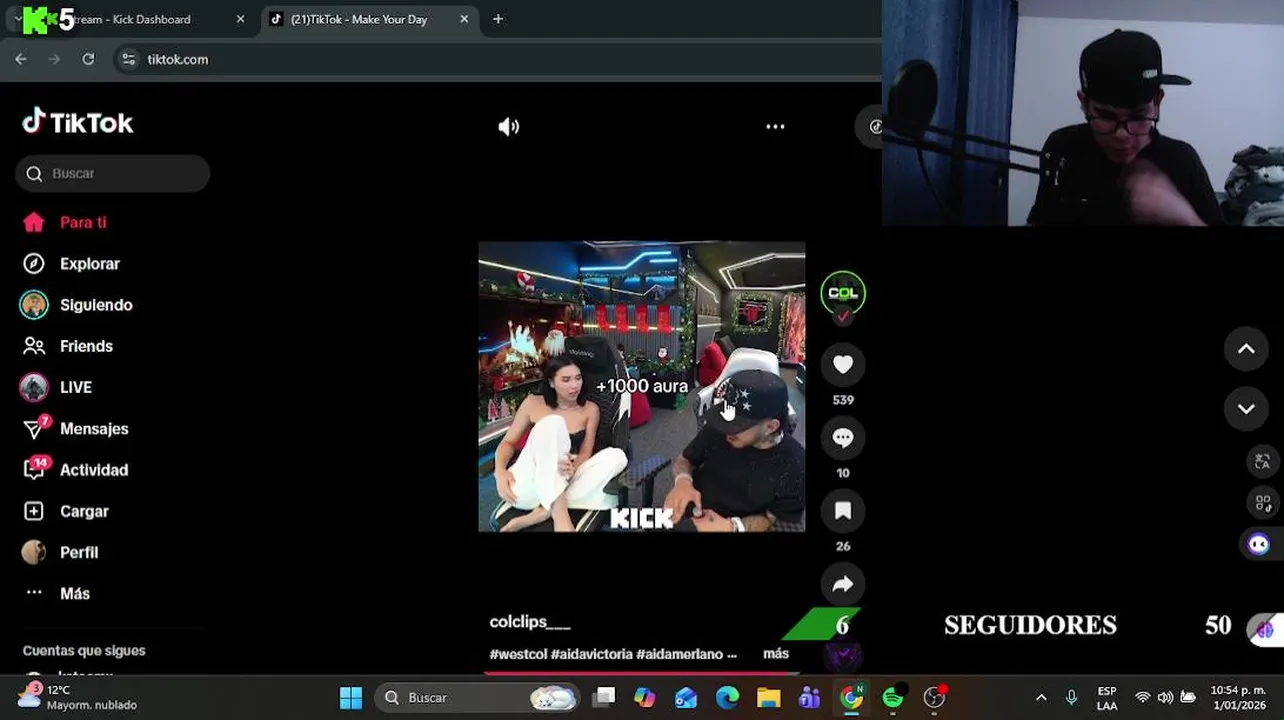
Task: Close the Kick Dashboard tab
Action: point(240,19)
